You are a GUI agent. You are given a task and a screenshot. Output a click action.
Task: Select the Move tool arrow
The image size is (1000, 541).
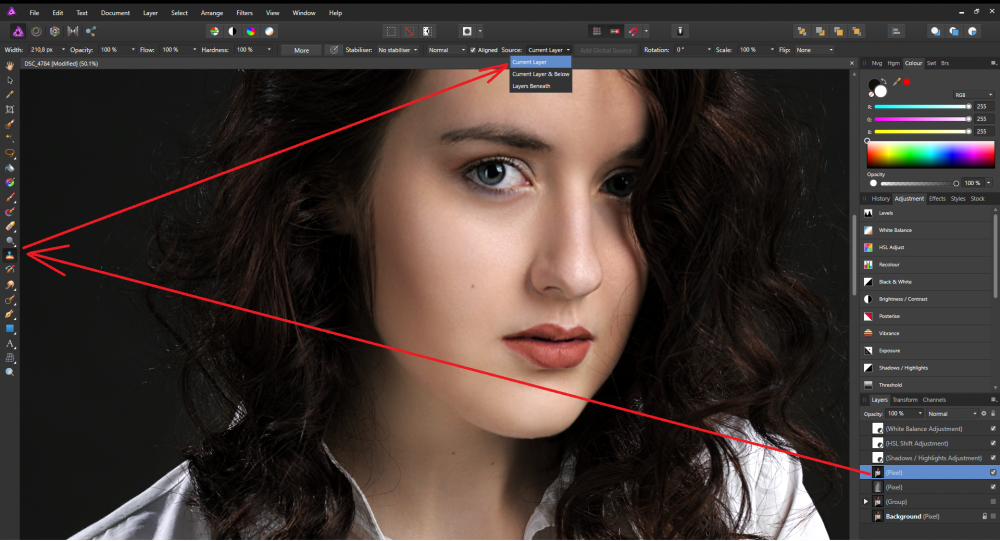click(x=10, y=80)
